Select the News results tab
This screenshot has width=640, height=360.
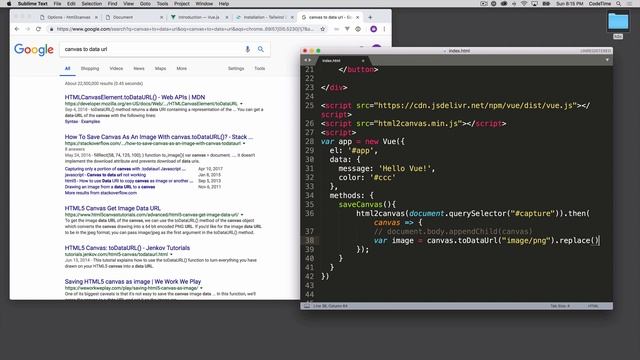pos(139,69)
